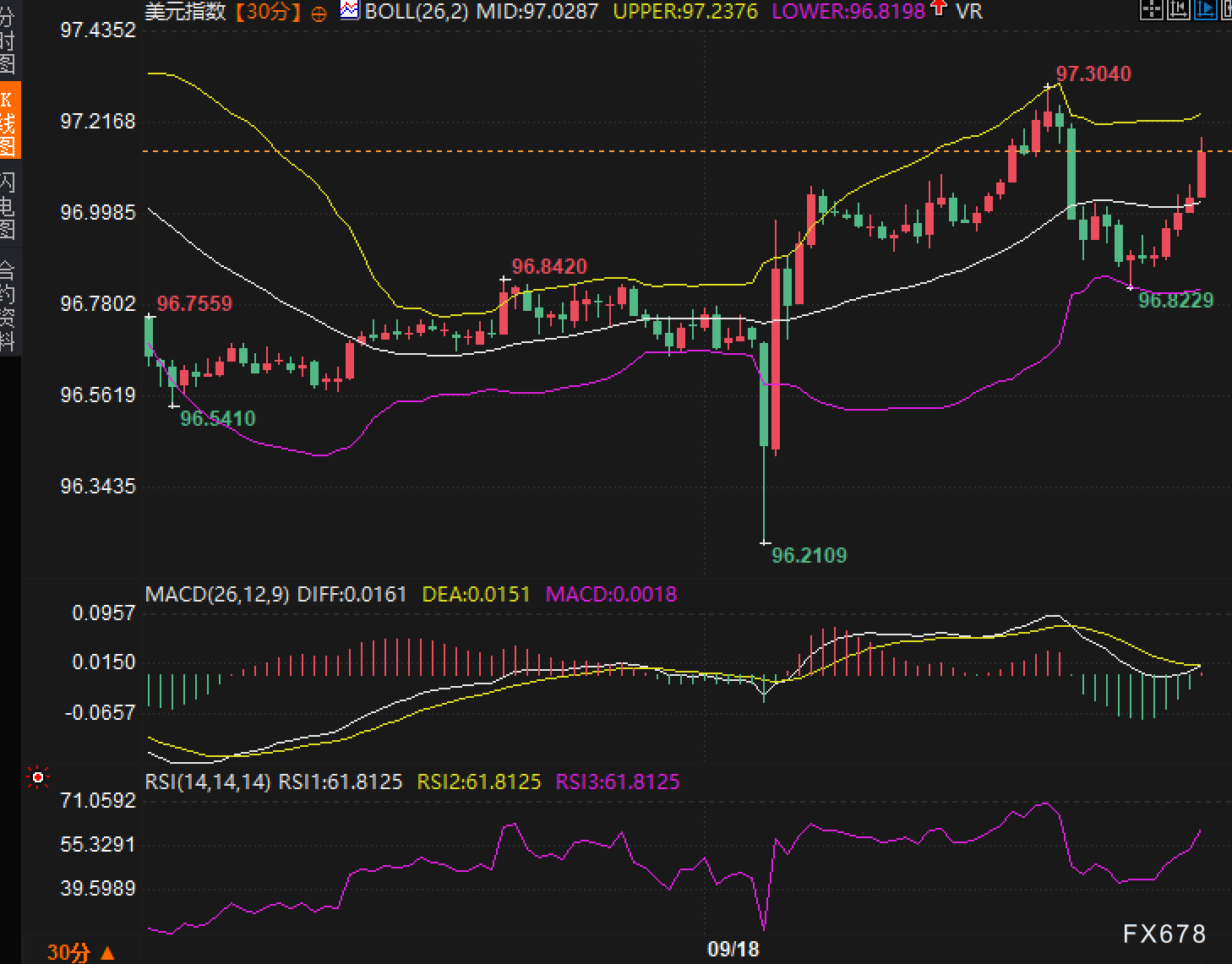Click the gray chart-shift icon at top right
The width and height of the screenshot is (1232, 964).
click(1178, 10)
